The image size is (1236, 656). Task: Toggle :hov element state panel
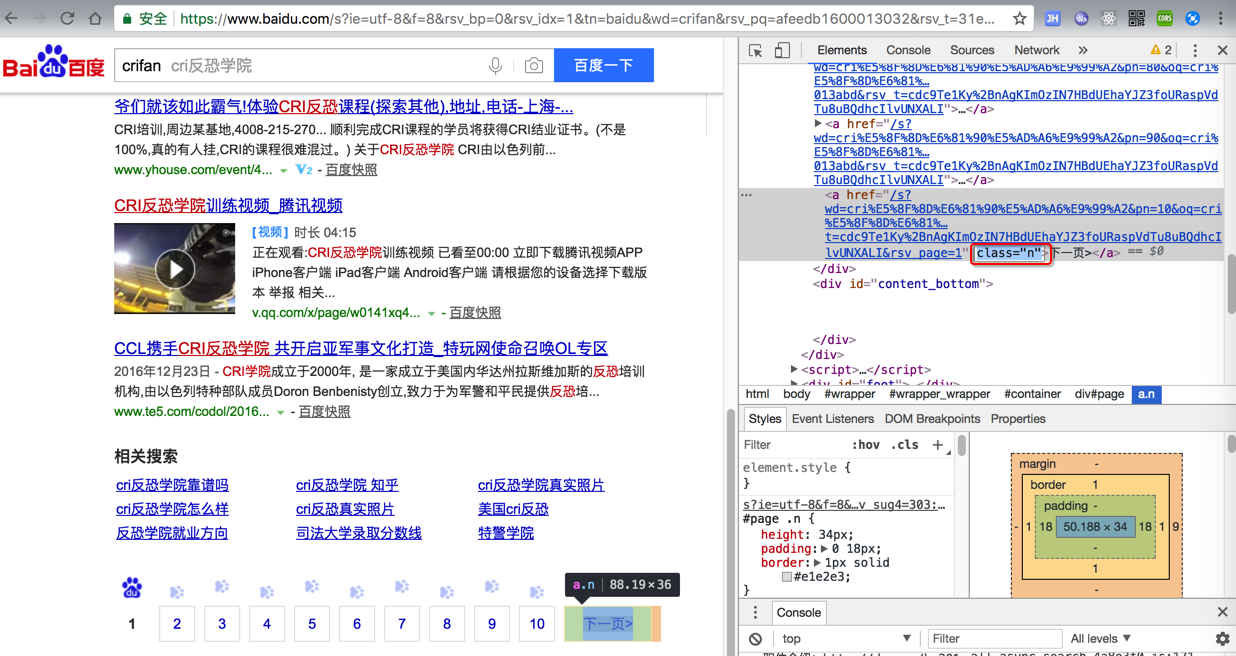tap(866, 445)
